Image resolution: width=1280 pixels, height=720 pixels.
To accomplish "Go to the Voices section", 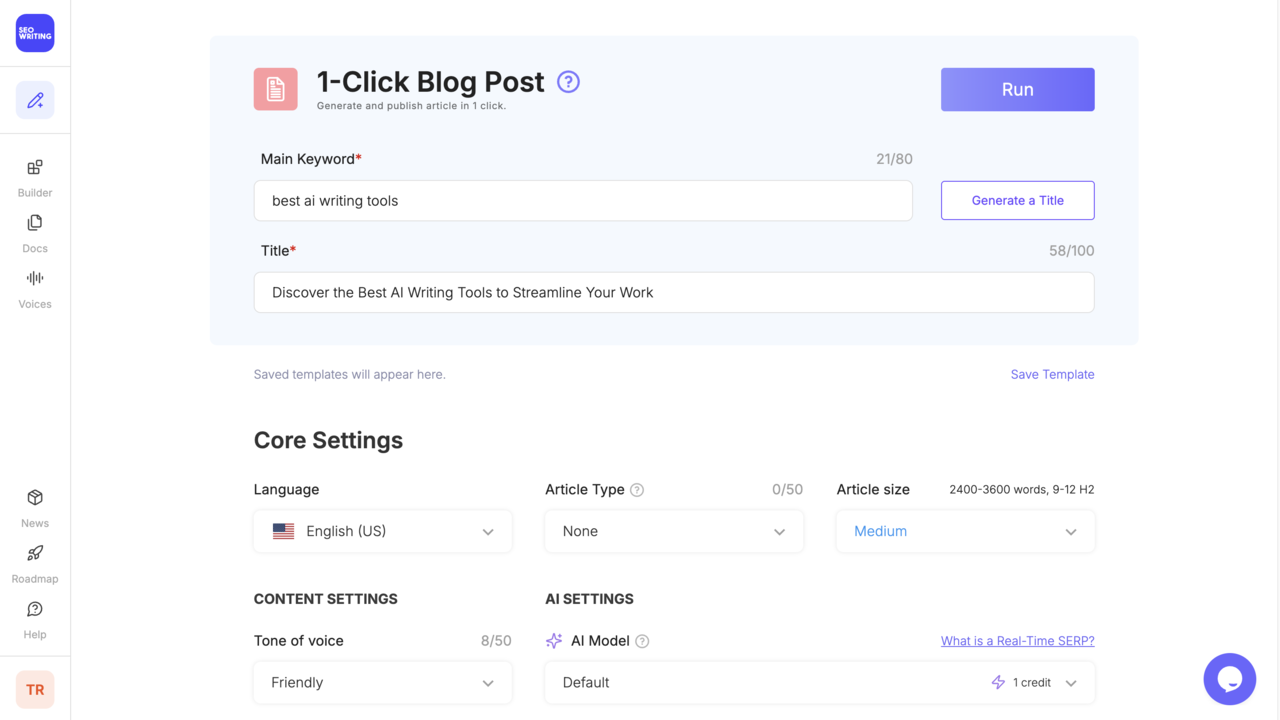I will [x=34, y=286].
